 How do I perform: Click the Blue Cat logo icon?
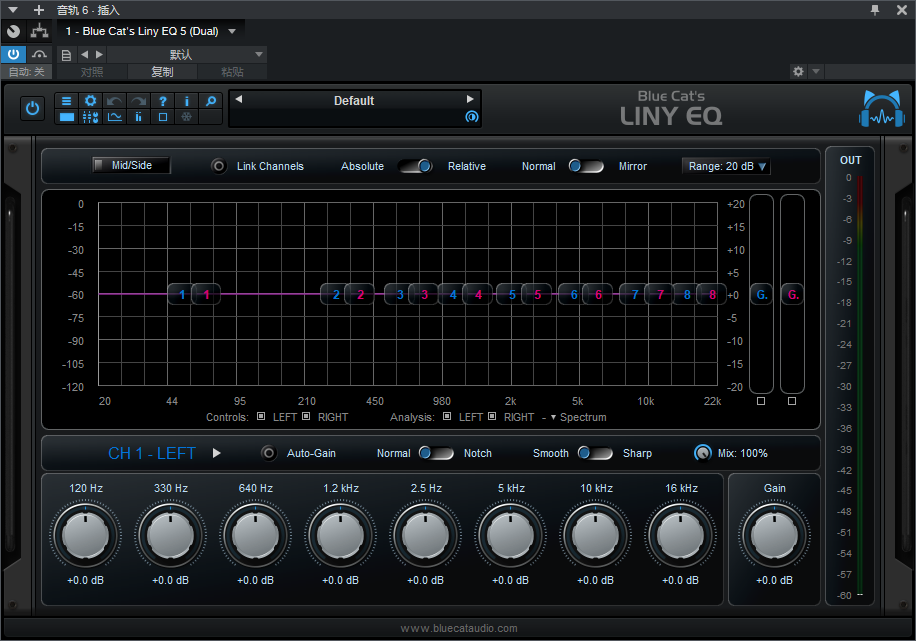[x=882, y=109]
